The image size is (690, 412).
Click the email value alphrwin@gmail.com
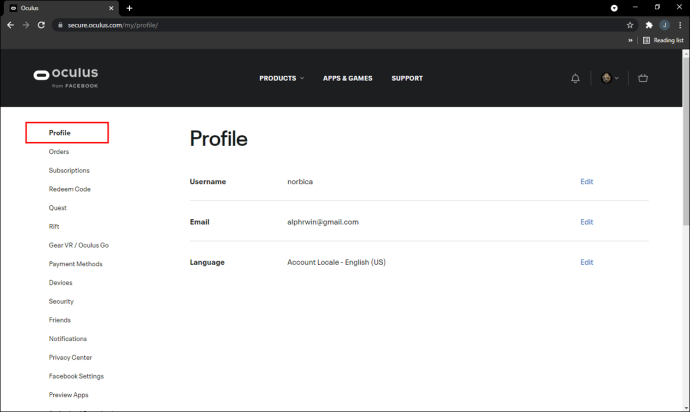pyautogui.click(x=323, y=222)
